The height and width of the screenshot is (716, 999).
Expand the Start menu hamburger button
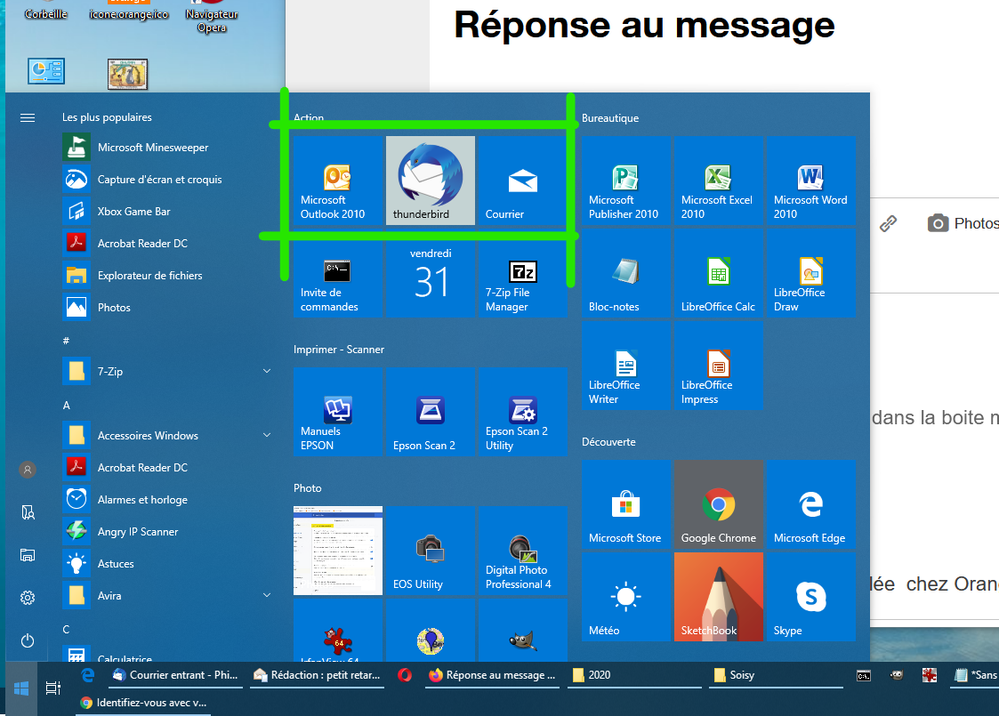pyautogui.click(x=27, y=118)
